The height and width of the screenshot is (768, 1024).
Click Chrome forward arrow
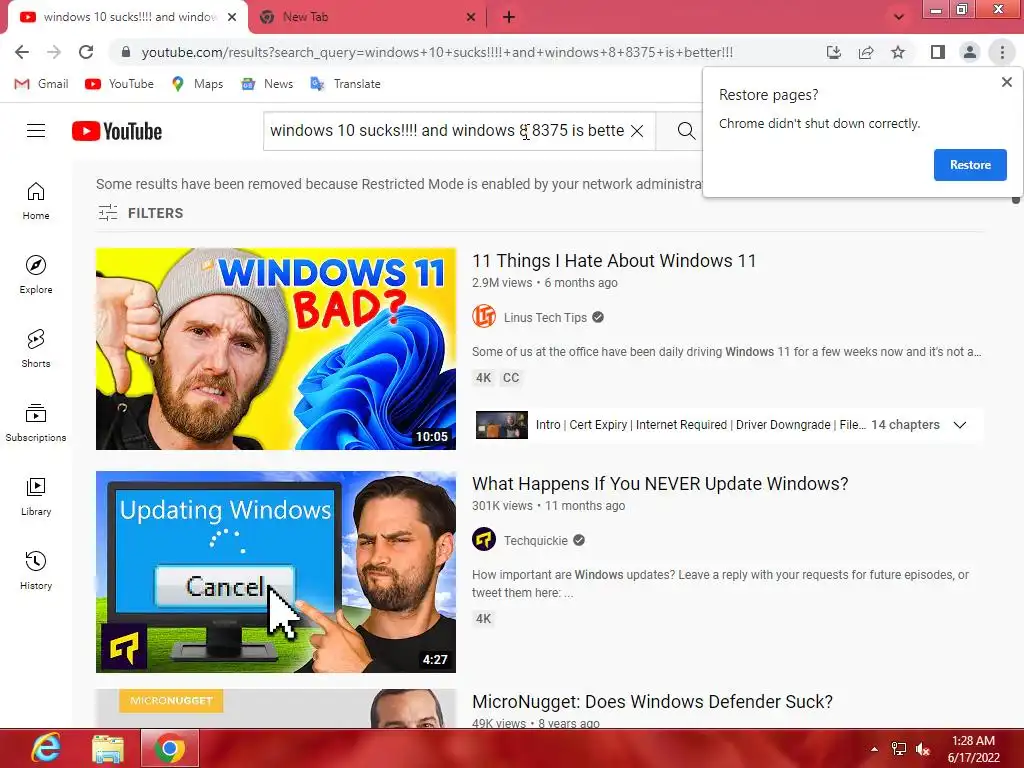click(x=54, y=52)
